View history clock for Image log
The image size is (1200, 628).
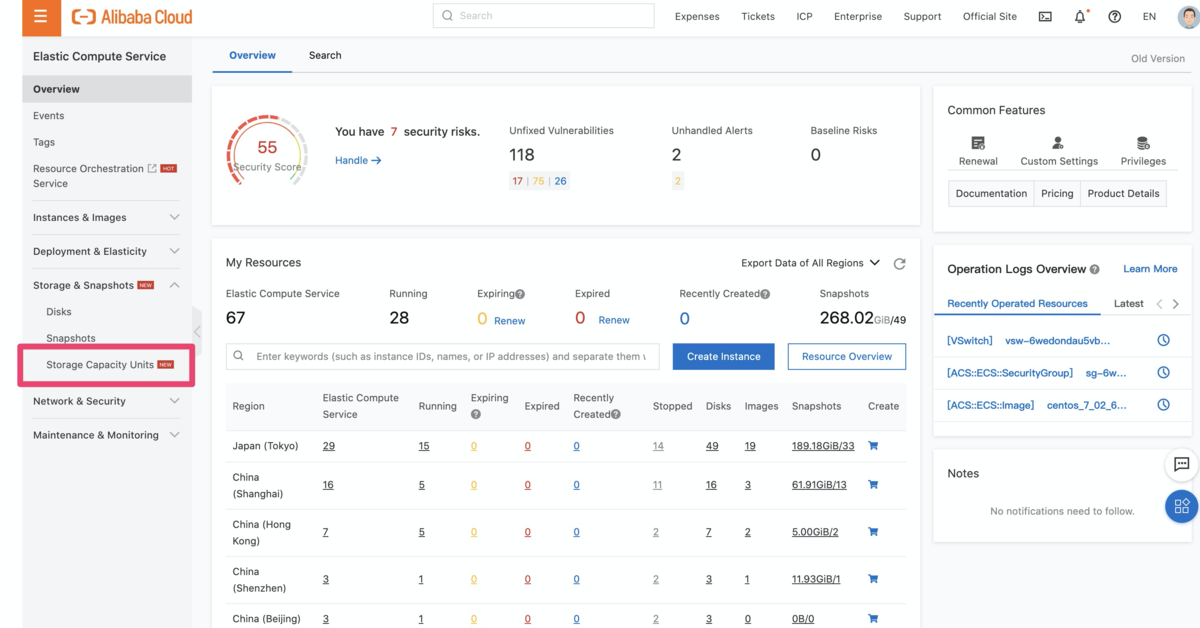(x=1163, y=405)
